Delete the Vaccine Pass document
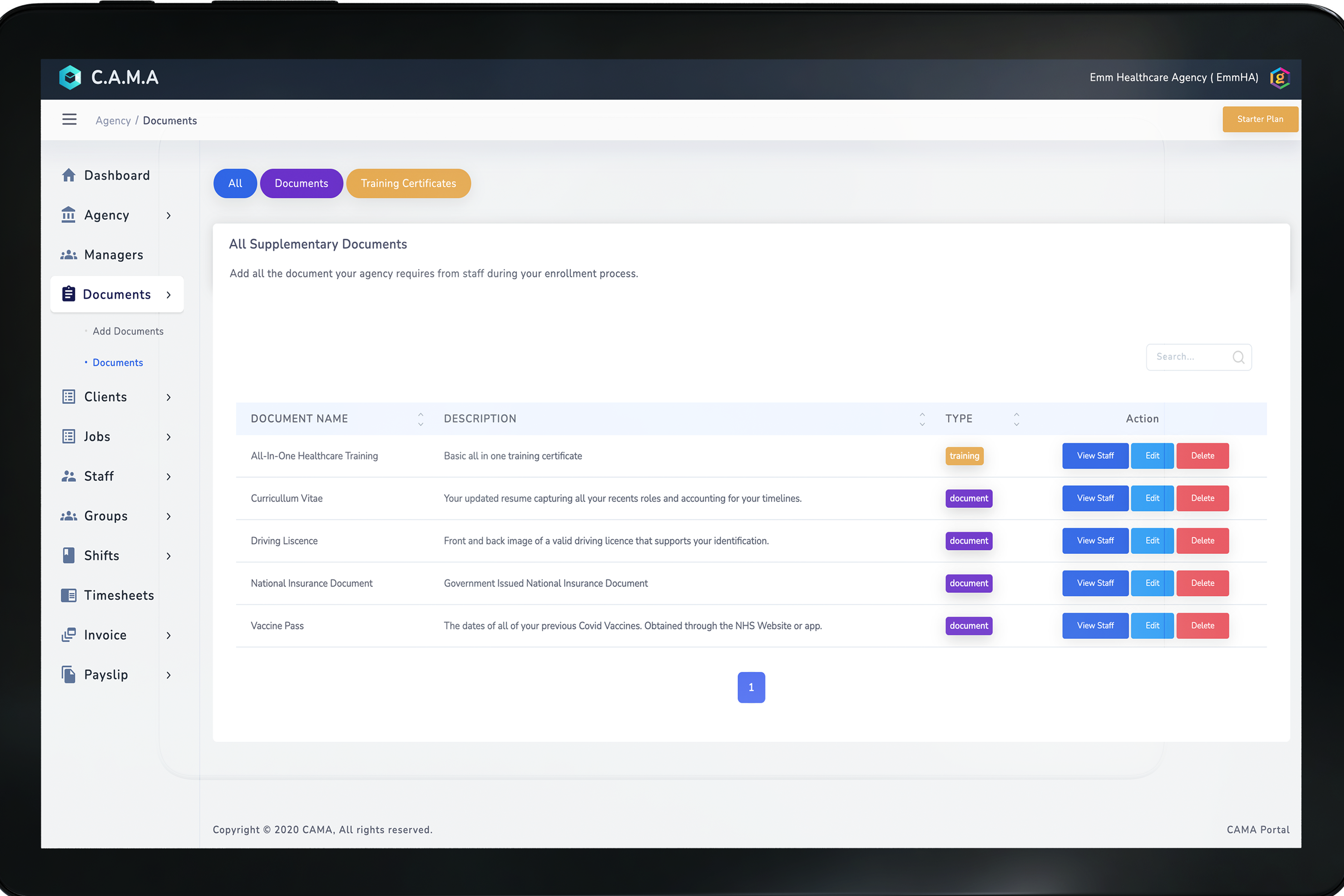Screen dimensions: 1344x896 click(1202, 626)
